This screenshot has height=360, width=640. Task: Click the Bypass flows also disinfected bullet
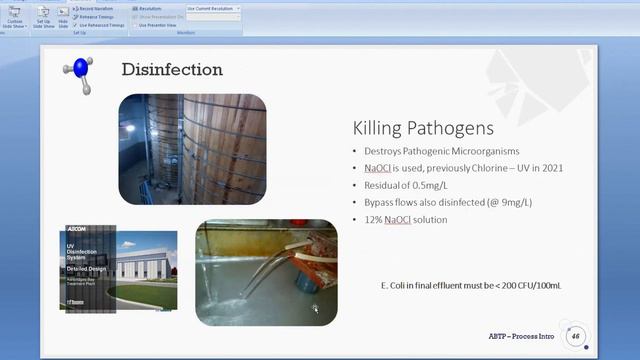click(x=448, y=202)
